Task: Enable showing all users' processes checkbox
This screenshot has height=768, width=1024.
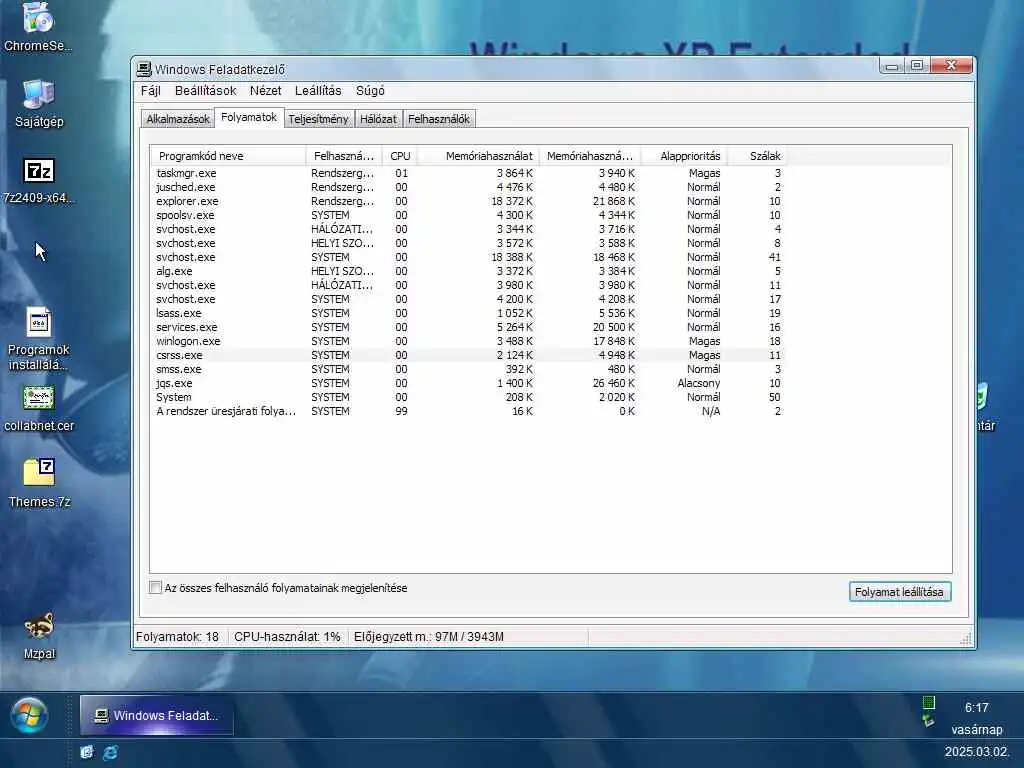Action: pyautogui.click(x=155, y=587)
